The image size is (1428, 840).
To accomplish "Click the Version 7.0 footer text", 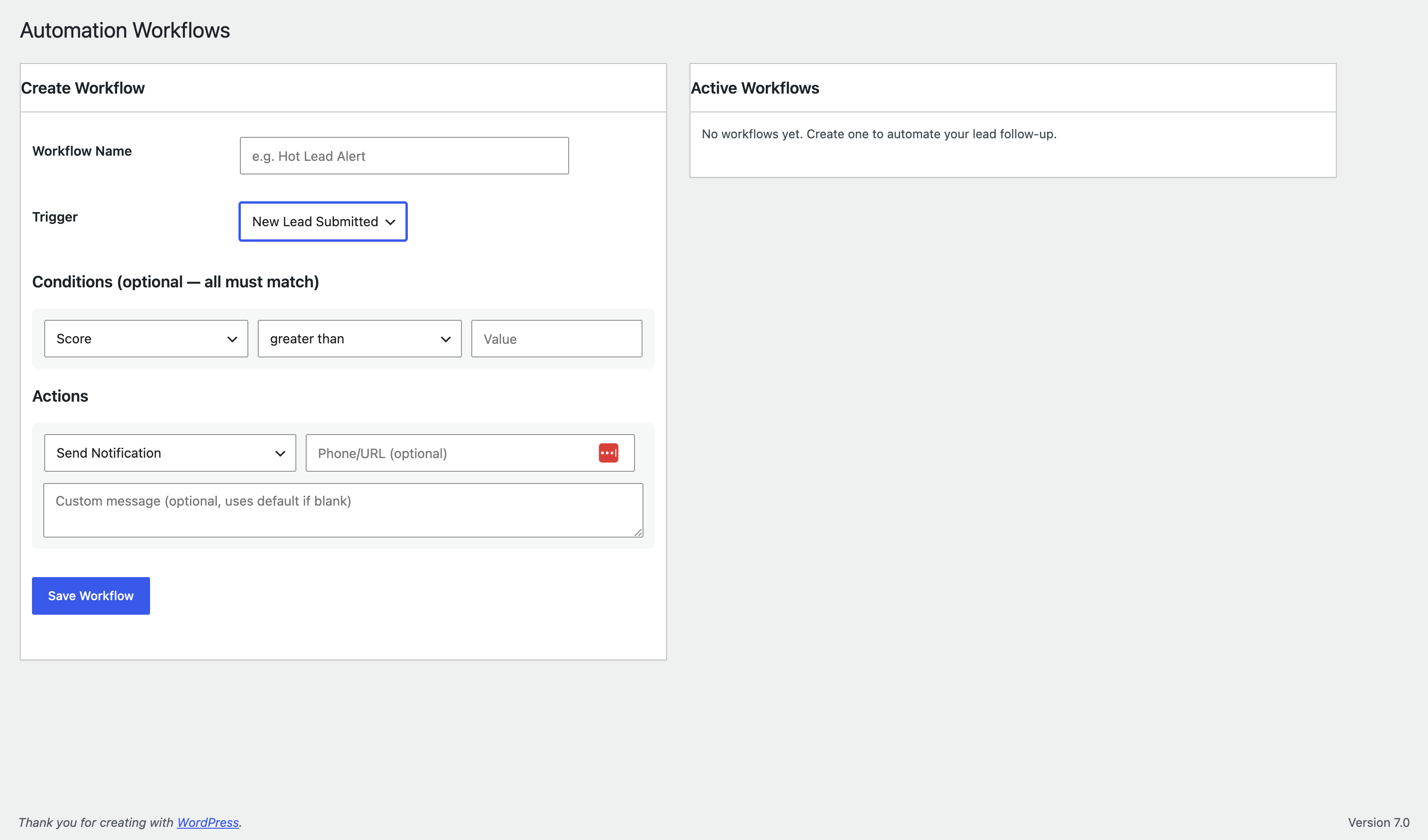I will (x=1378, y=823).
